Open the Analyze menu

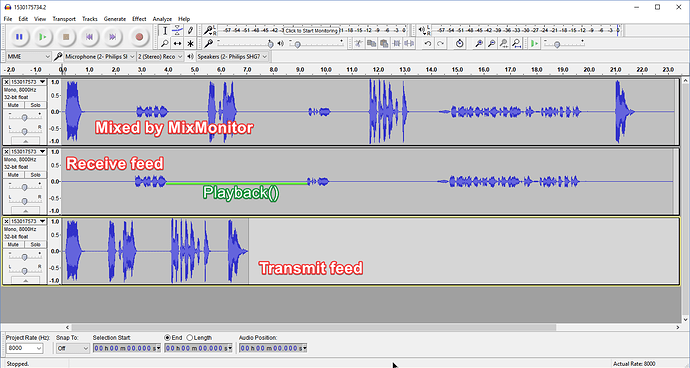[162, 19]
